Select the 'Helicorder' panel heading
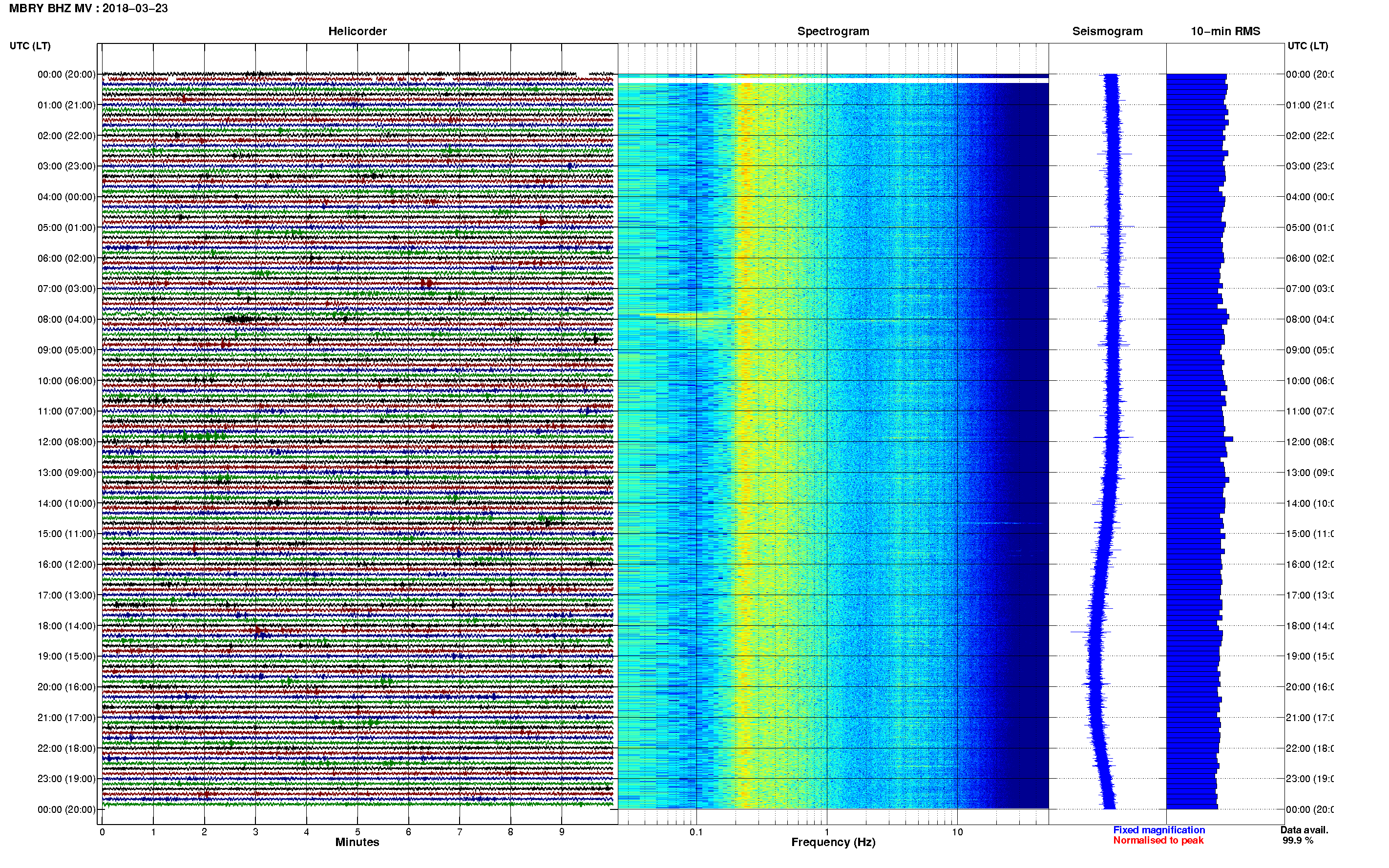1389x868 pixels. click(357, 31)
